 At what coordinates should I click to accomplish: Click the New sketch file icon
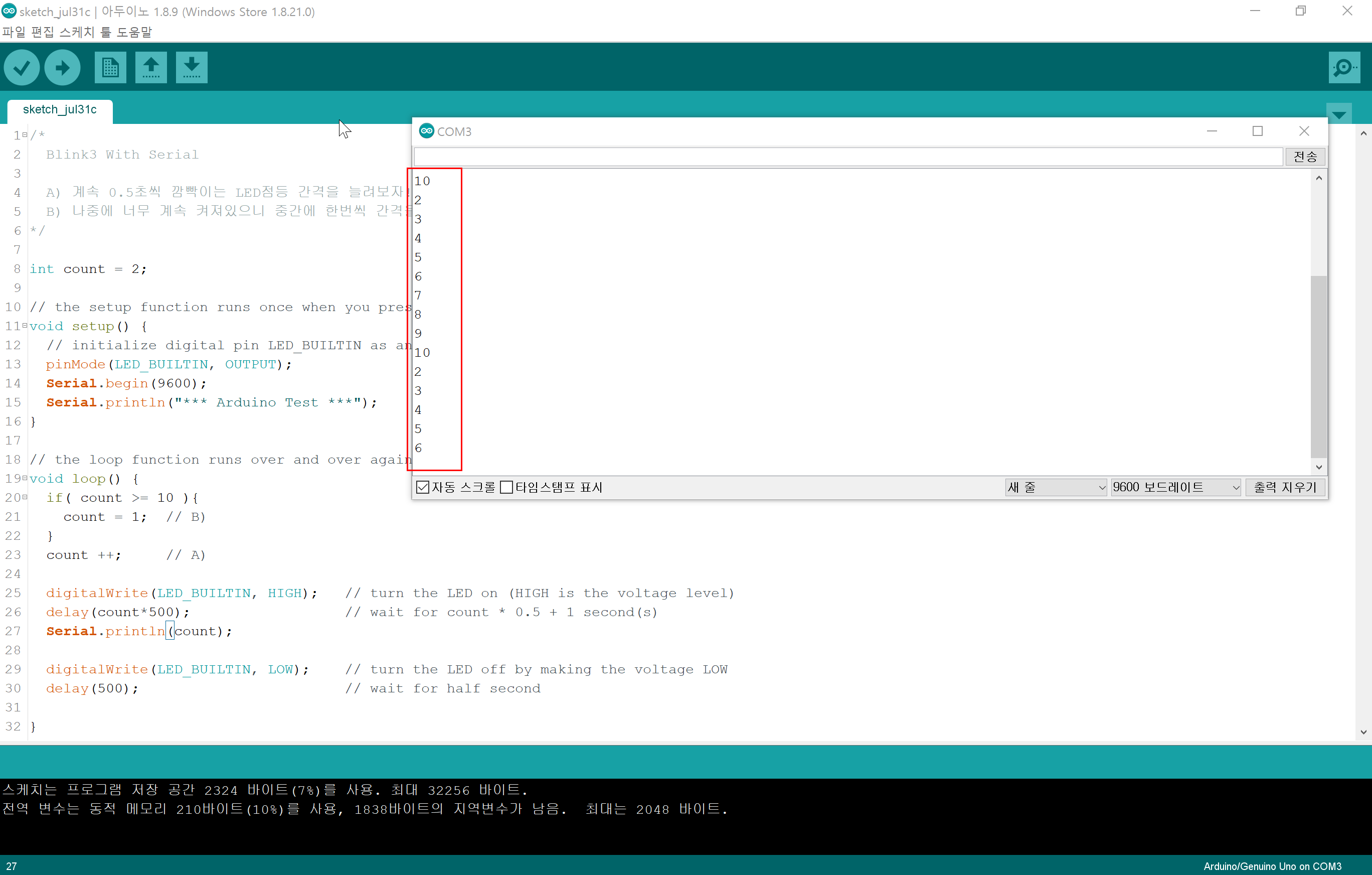[x=110, y=68]
